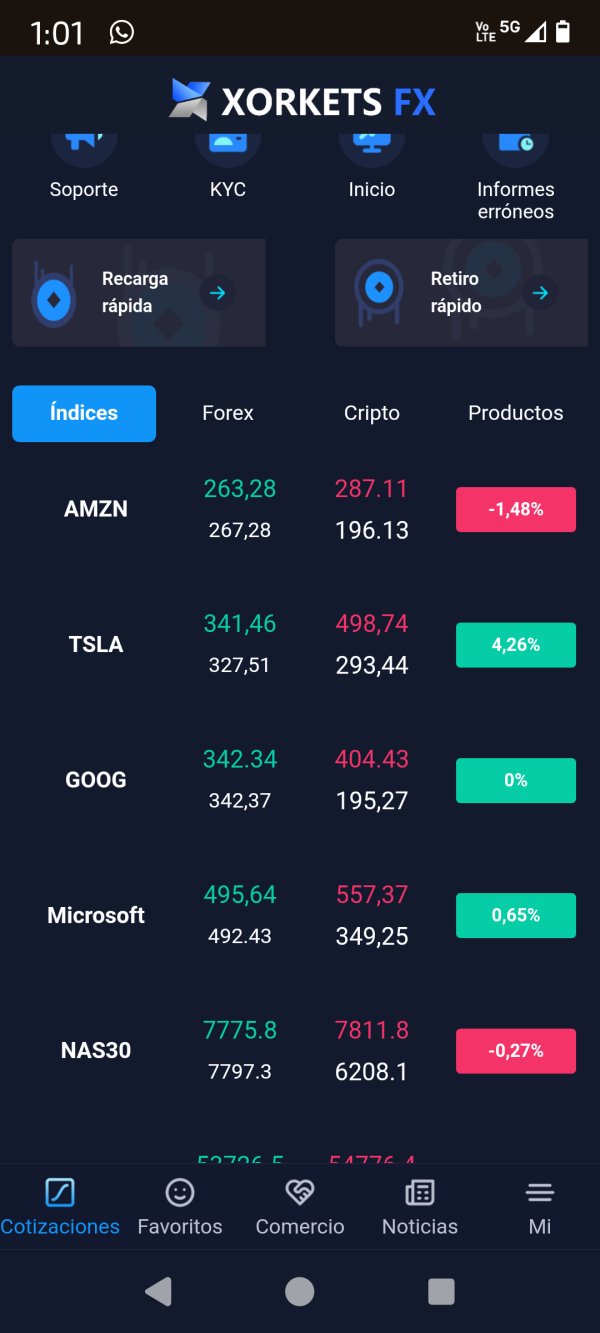Open the Microsoft quote row
Screen dimensions: 600x1333
[300, 915]
